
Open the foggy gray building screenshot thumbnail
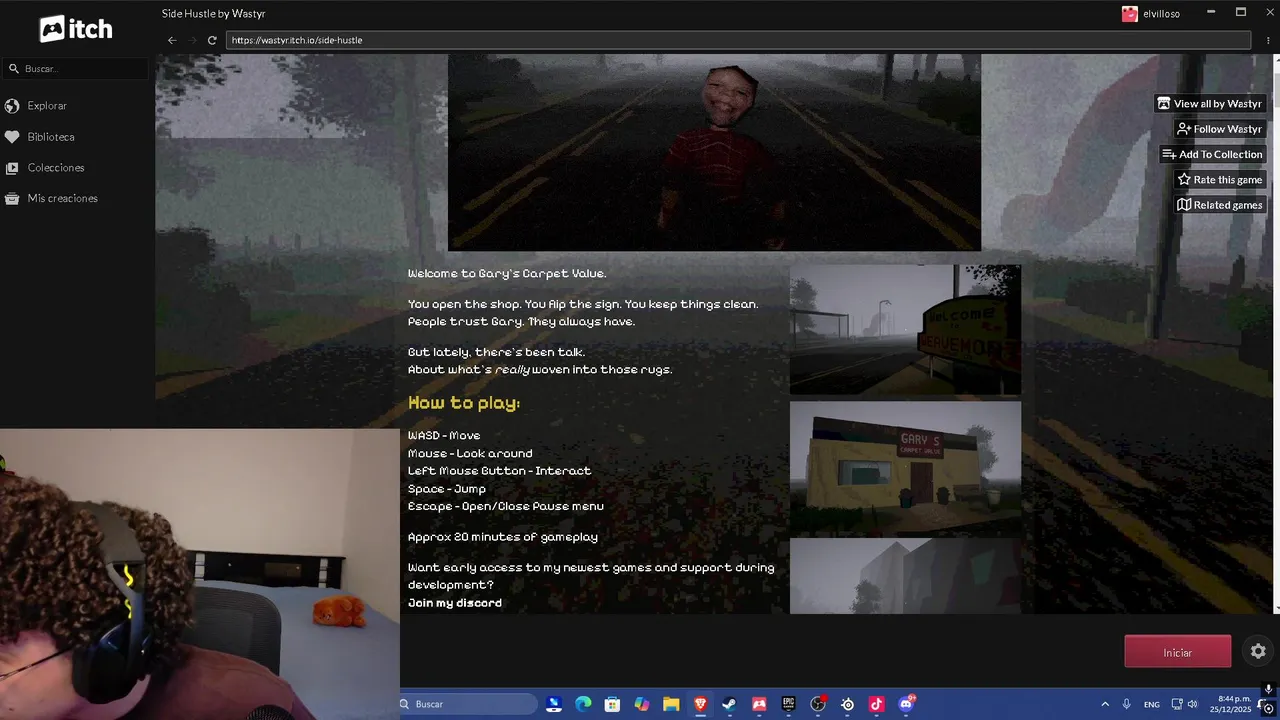905,576
